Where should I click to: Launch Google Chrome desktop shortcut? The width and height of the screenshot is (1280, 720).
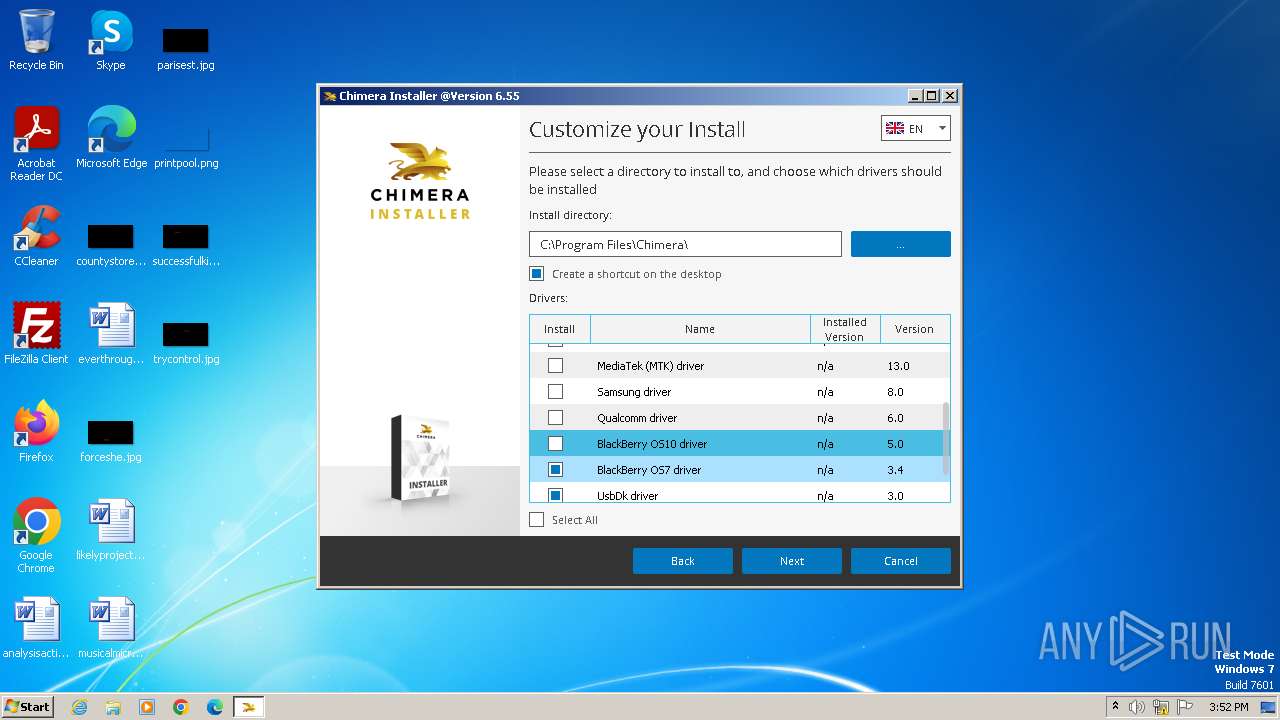click(x=36, y=536)
